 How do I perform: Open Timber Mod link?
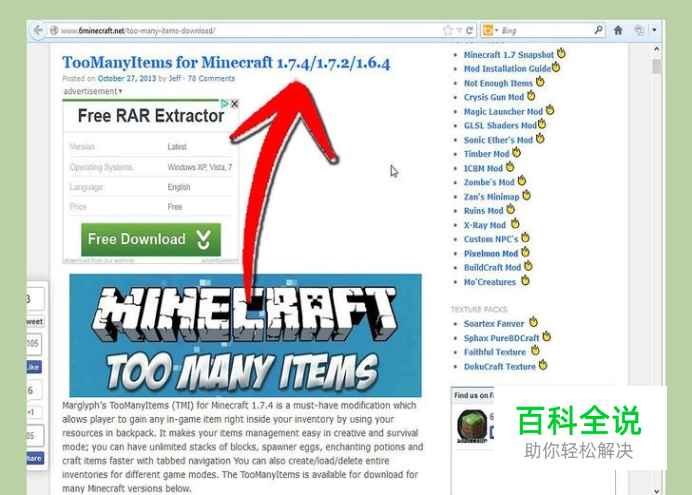[486, 154]
